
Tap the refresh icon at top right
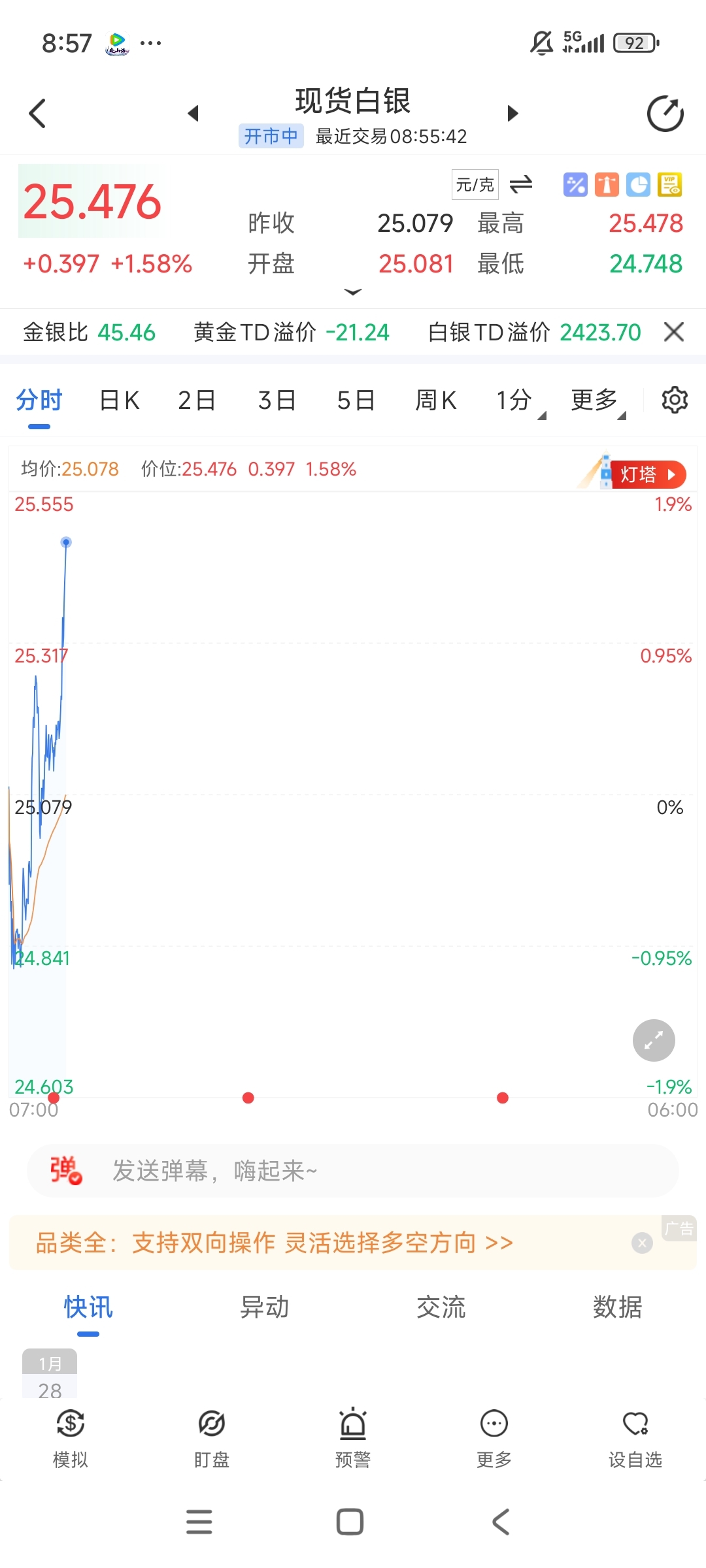665,114
